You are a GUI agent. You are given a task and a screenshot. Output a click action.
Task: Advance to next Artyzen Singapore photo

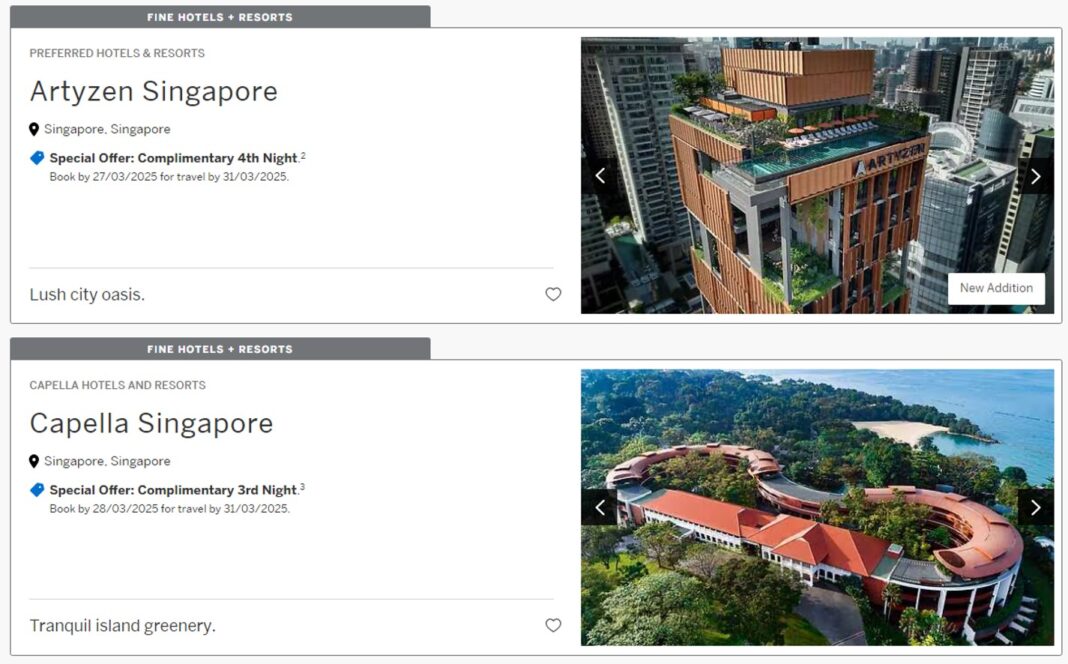[1035, 176]
